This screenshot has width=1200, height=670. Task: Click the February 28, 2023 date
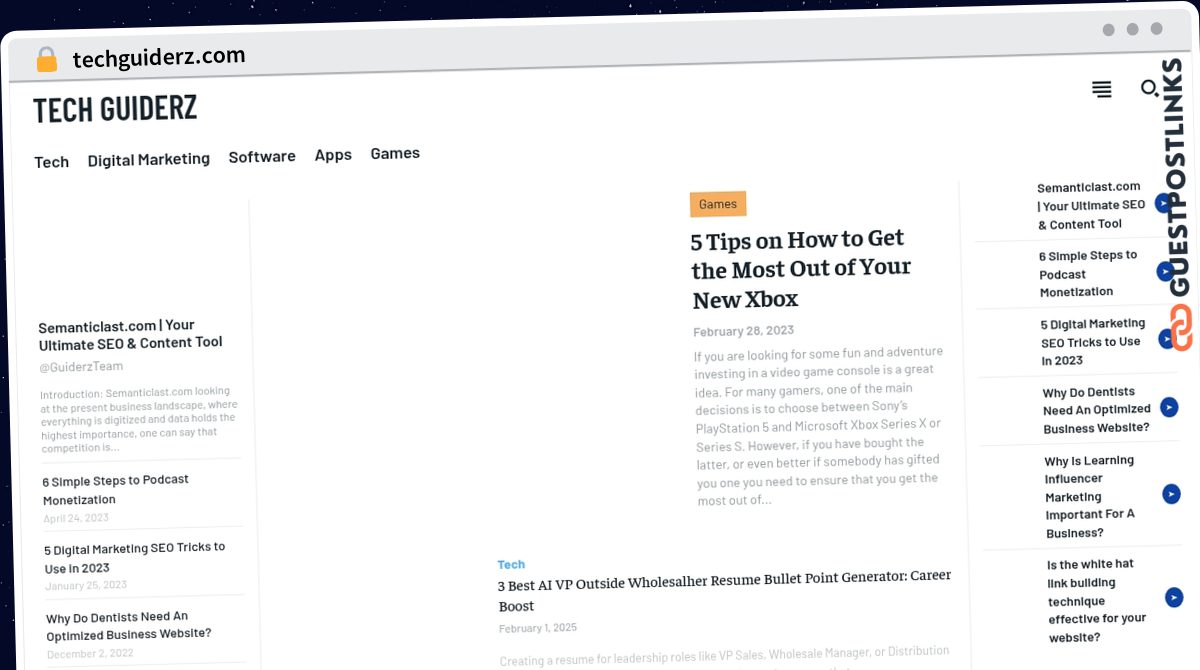pos(744,331)
